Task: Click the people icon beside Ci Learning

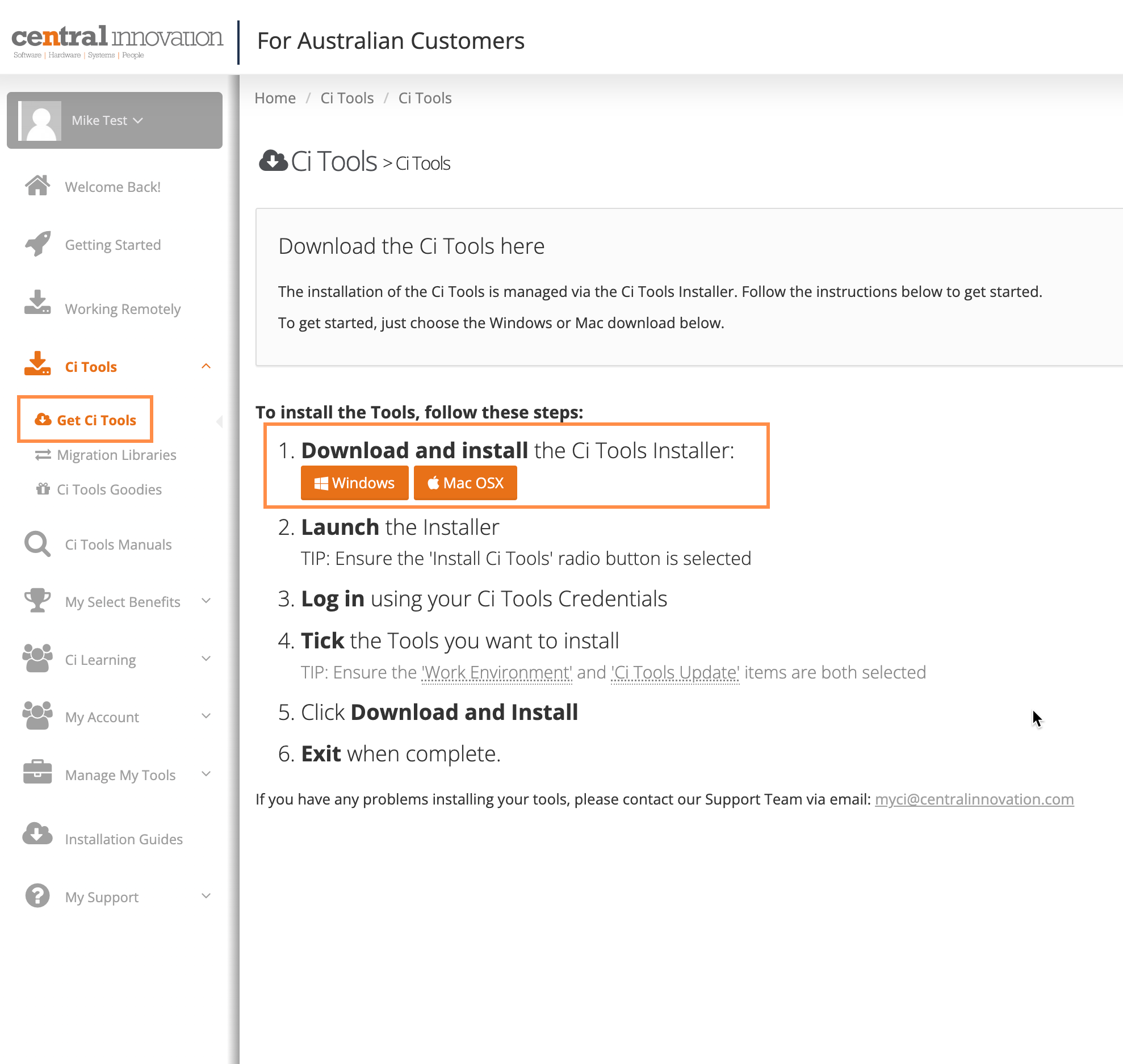Action: [37, 658]
